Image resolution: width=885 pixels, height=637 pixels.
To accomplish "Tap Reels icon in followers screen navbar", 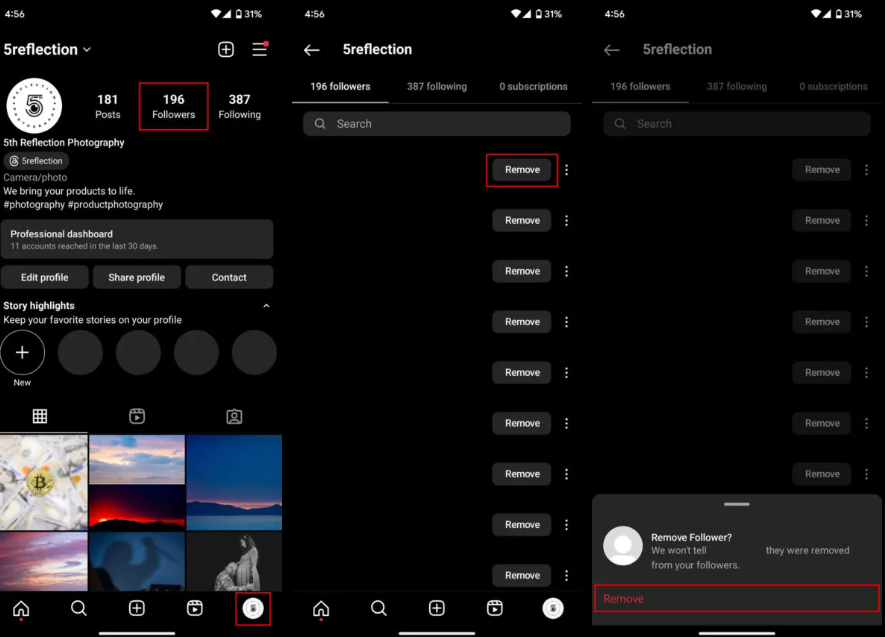I will 495,608.
